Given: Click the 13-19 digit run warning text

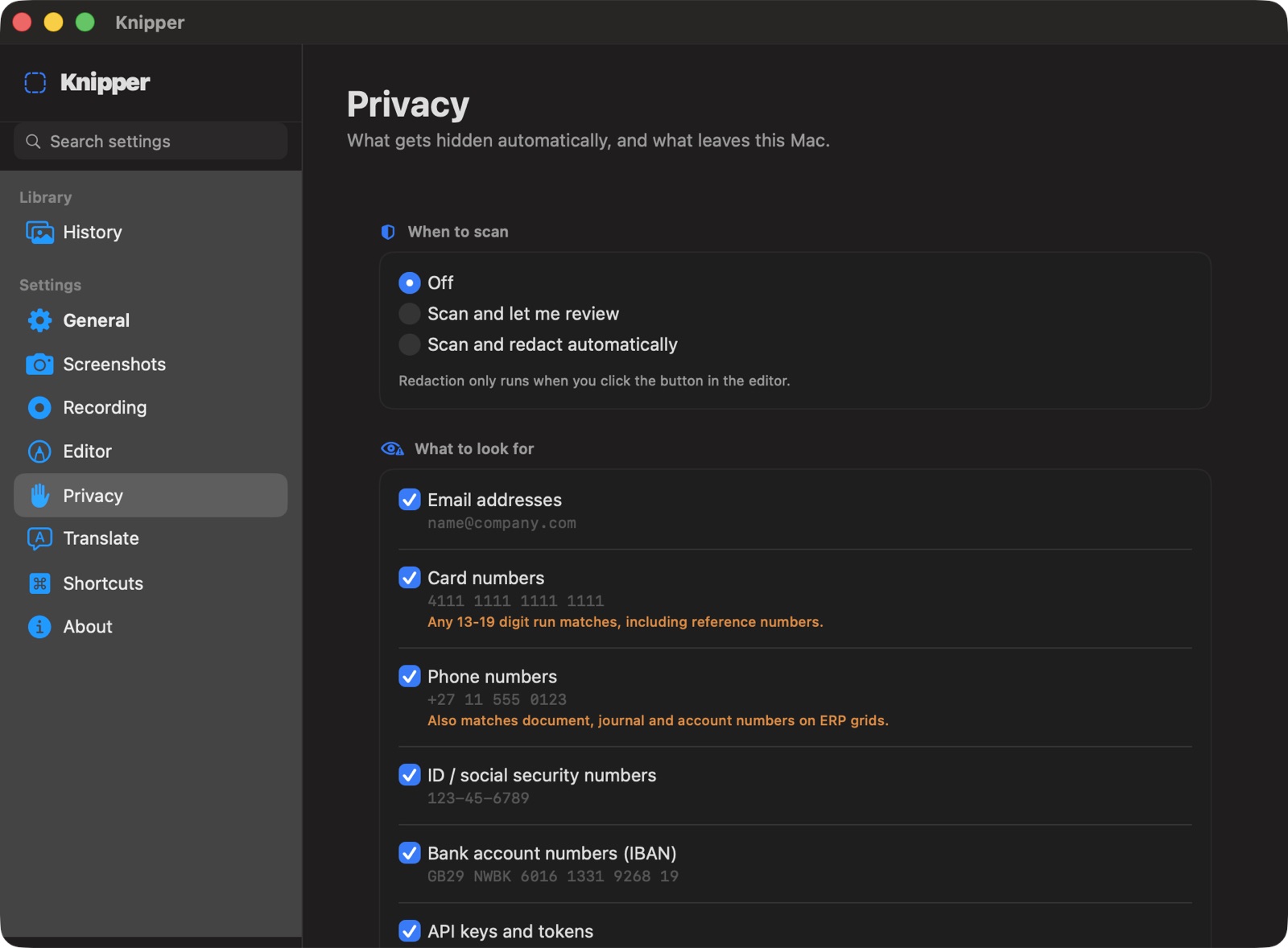Looking at the screenshot, I should point(625,622).
